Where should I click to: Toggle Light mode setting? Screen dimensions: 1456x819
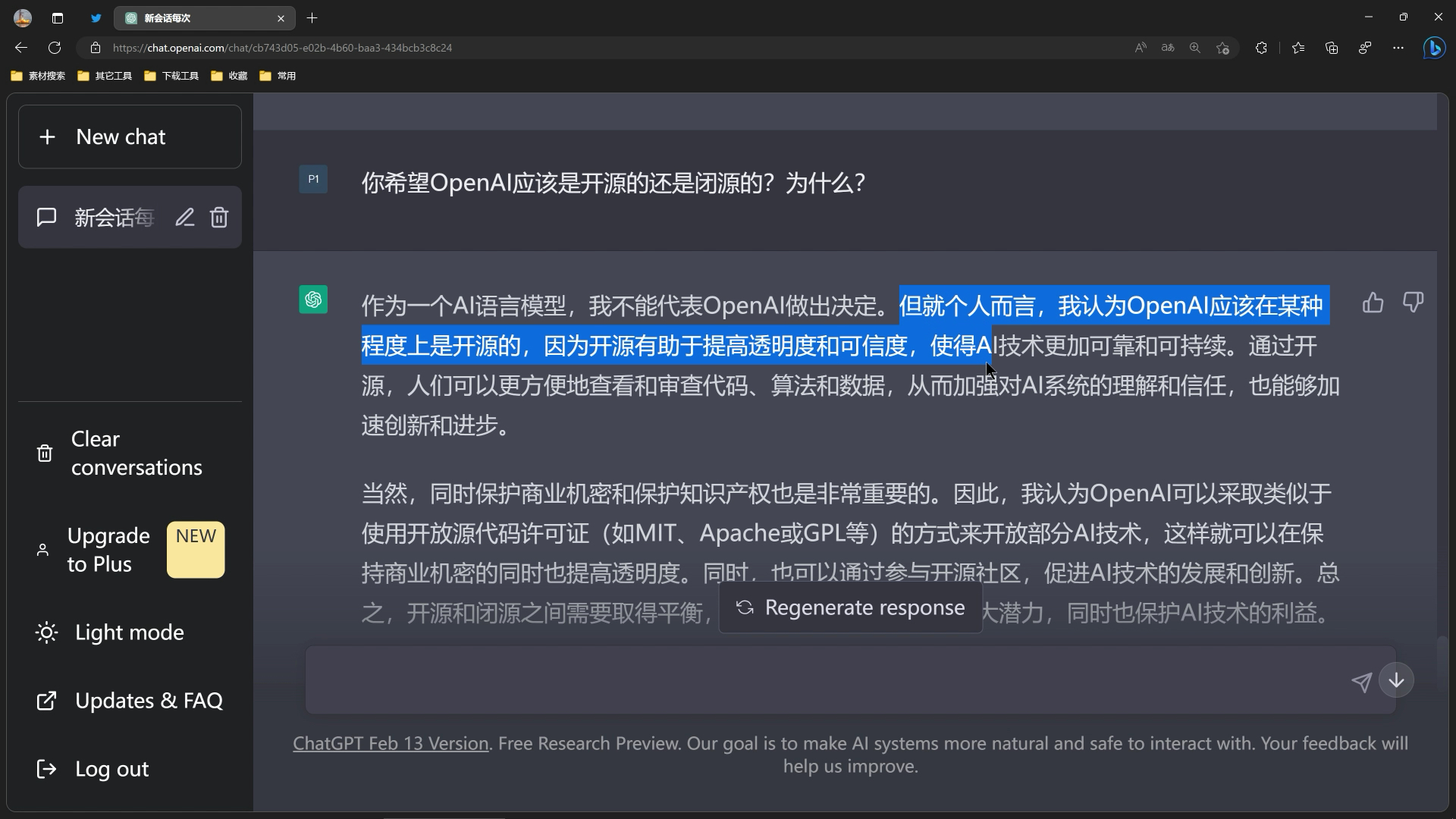129,632
